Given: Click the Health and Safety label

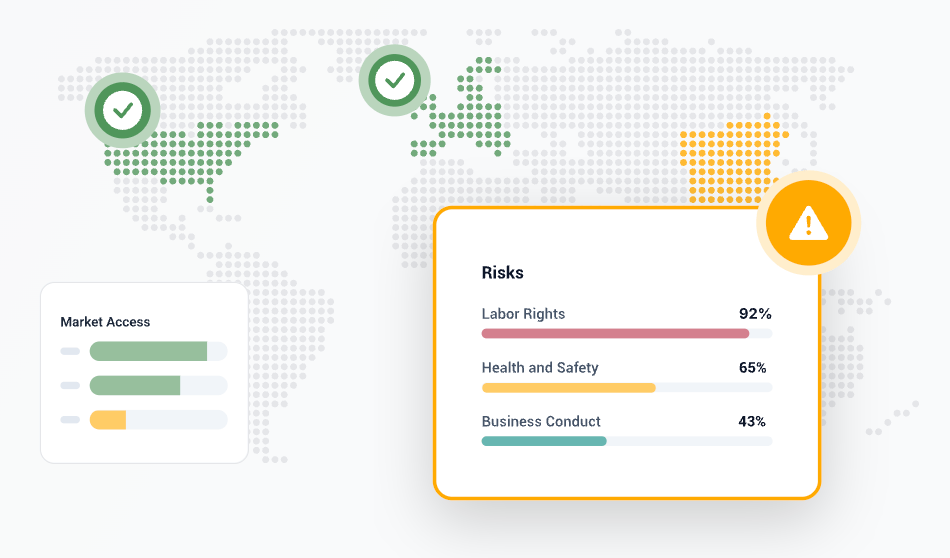Looking at the screenshot, I should tap(540, 368).
